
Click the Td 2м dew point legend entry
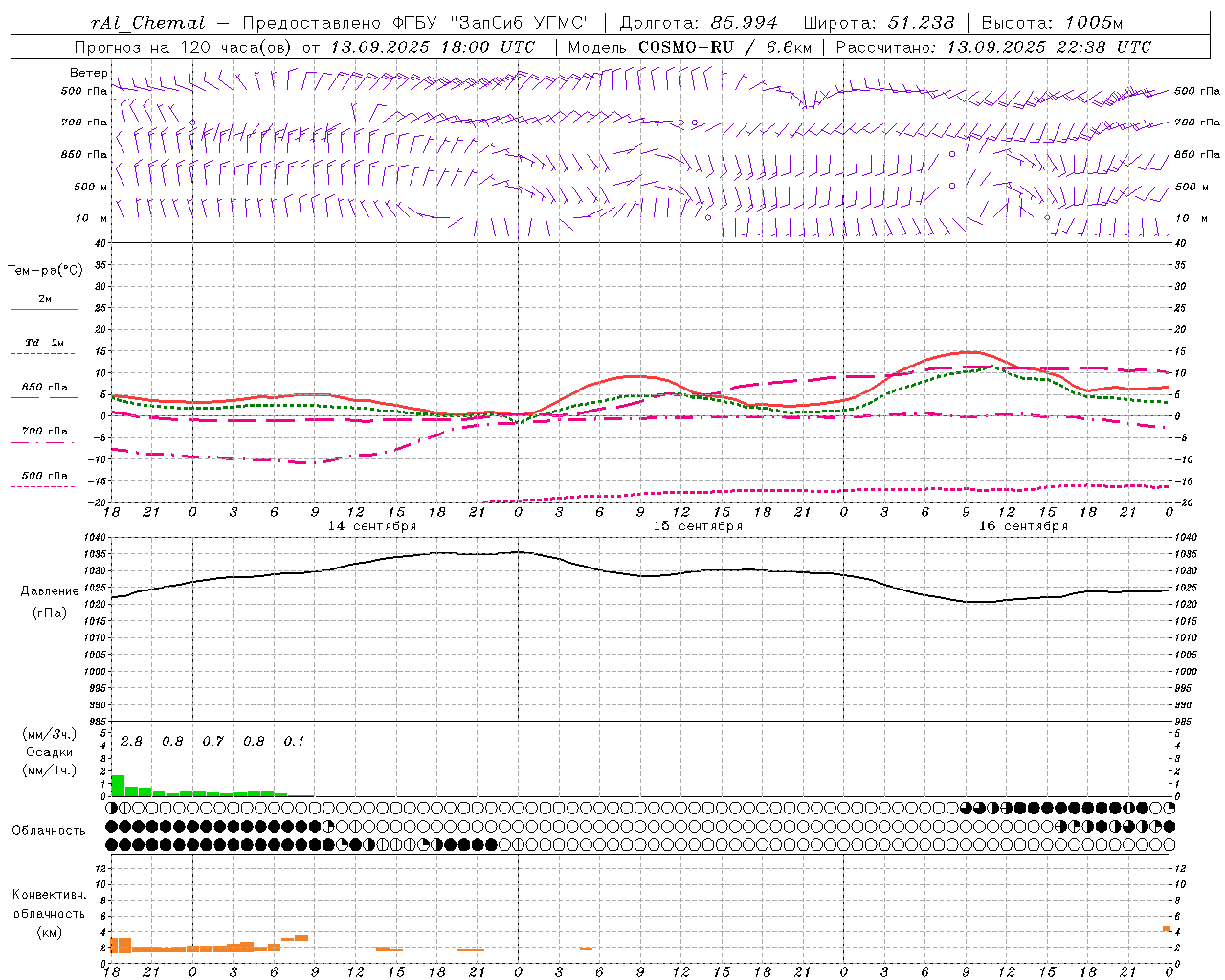[44, 343]
